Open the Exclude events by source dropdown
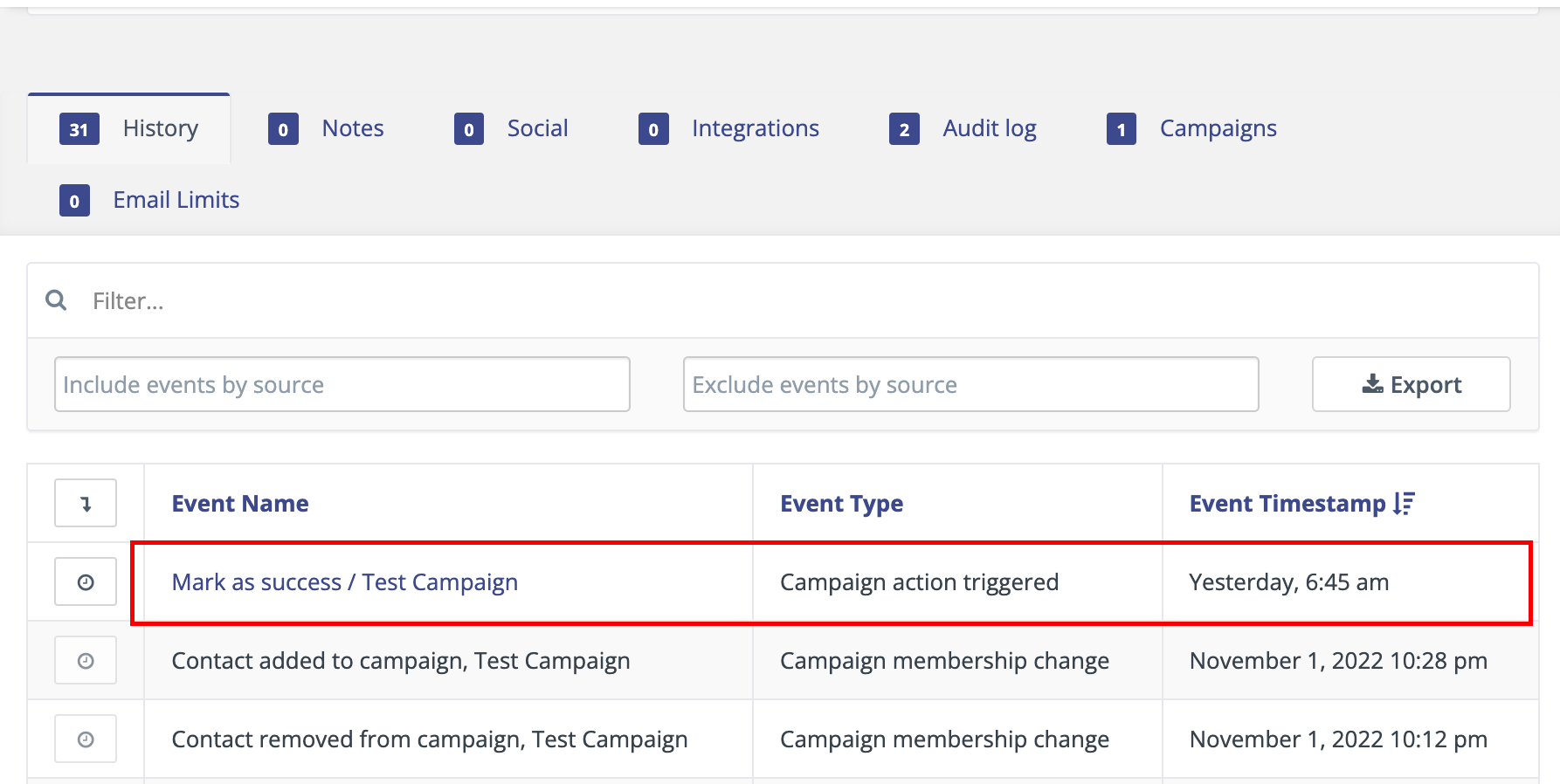The width and height of the screenshot is (1560, 784). [x=970, y=384]
